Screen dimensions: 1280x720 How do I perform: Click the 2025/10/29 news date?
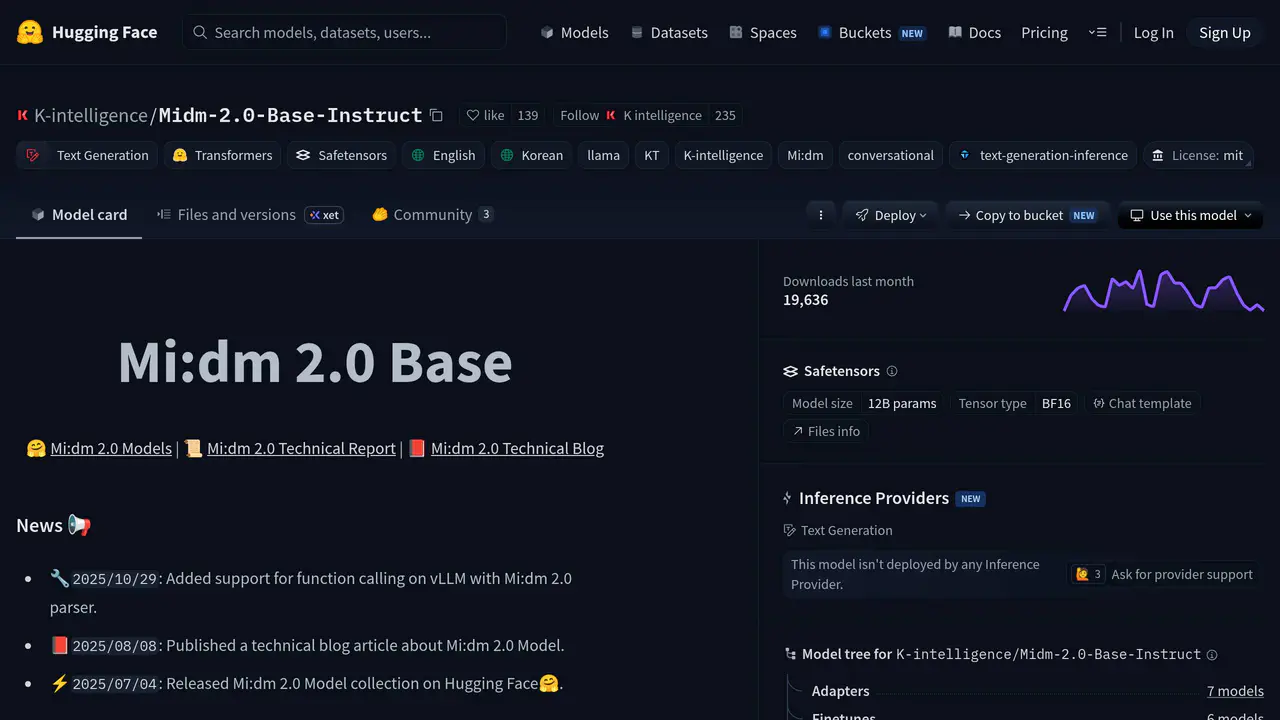(115, 579)
